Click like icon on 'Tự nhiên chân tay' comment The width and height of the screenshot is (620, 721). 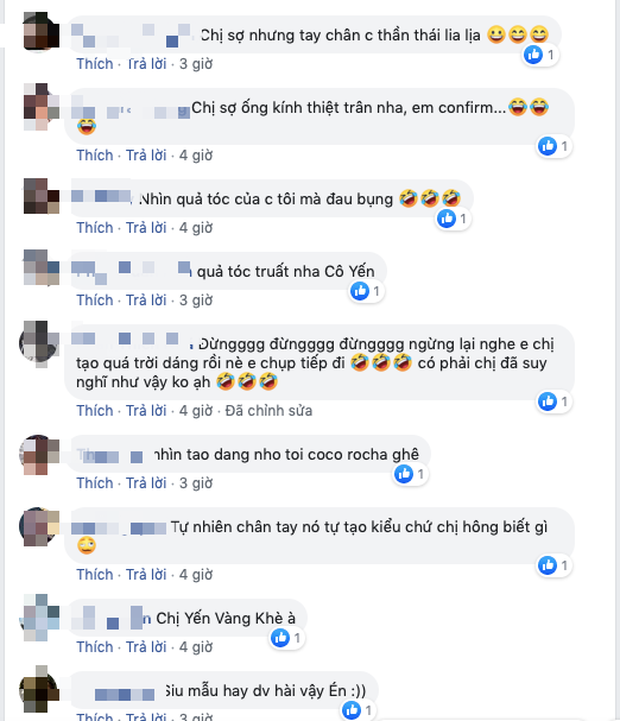coord(547,565)
